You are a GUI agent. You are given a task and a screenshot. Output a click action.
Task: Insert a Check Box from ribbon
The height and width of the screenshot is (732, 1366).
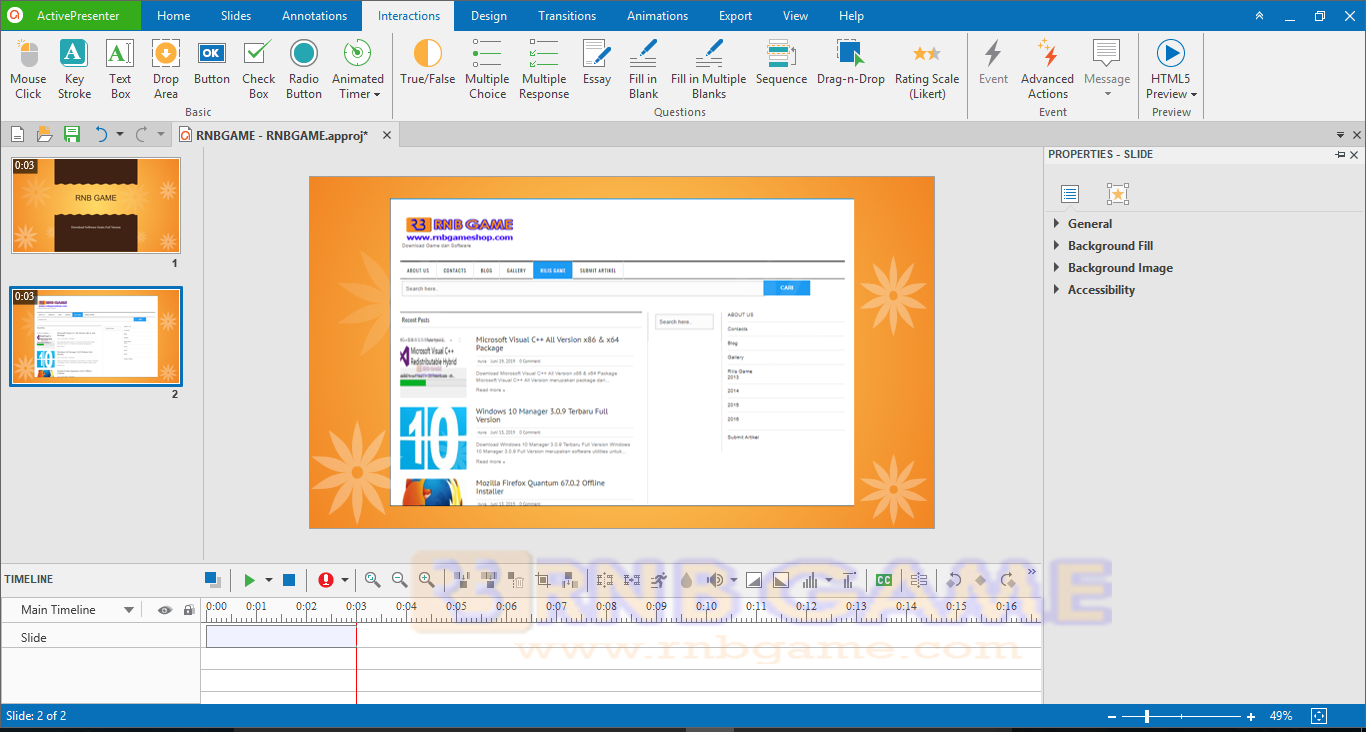coord(258,70)
